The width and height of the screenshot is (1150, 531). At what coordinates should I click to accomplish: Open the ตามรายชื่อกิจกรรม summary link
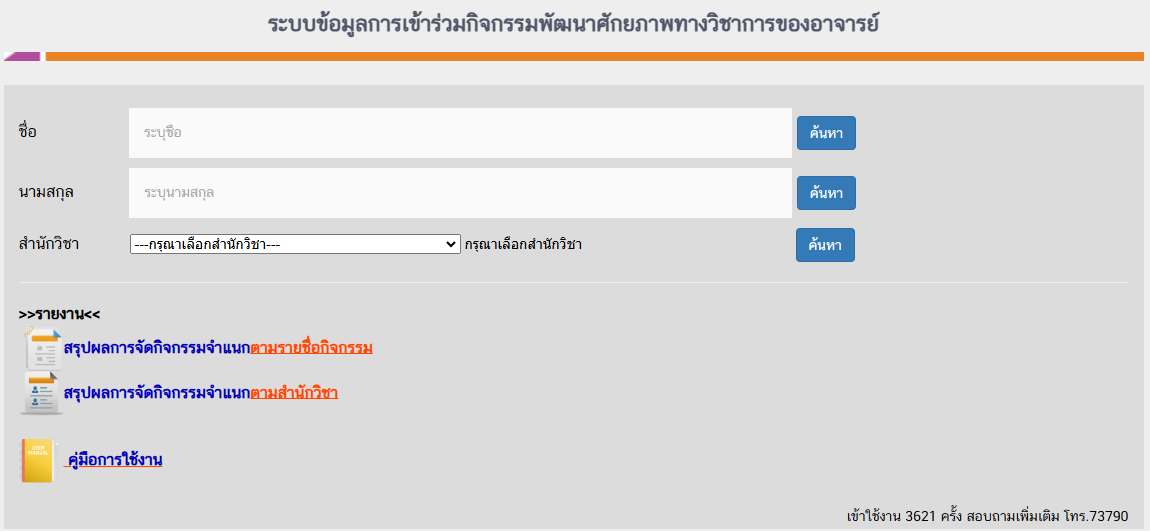[312, 348]
